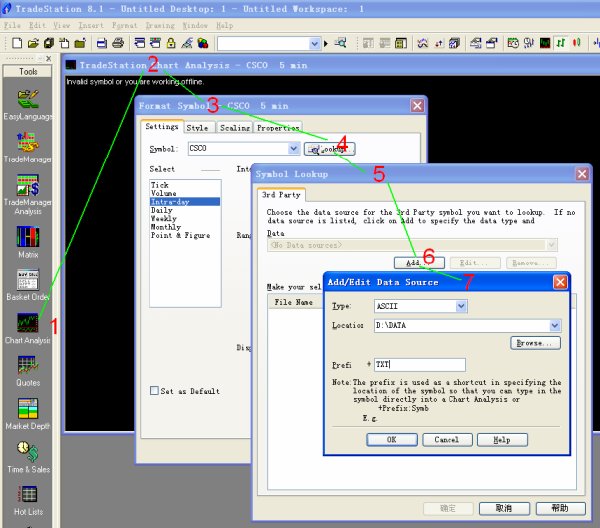Click the pencil drawing toolbar icon
This screenshot has width=600, height=528.
187,43
